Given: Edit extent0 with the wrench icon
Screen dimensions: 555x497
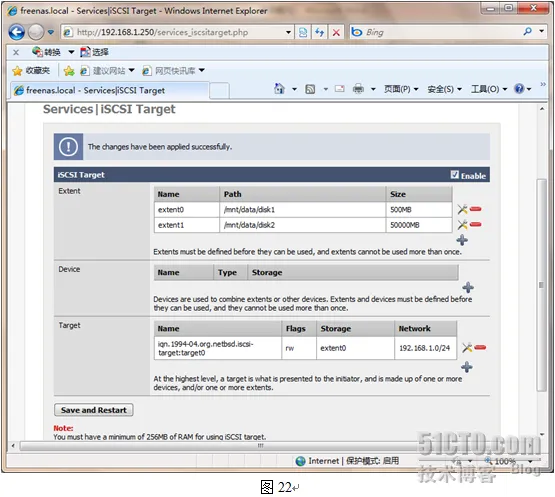Looking at the screenshot, I should [x=462, y=210].
